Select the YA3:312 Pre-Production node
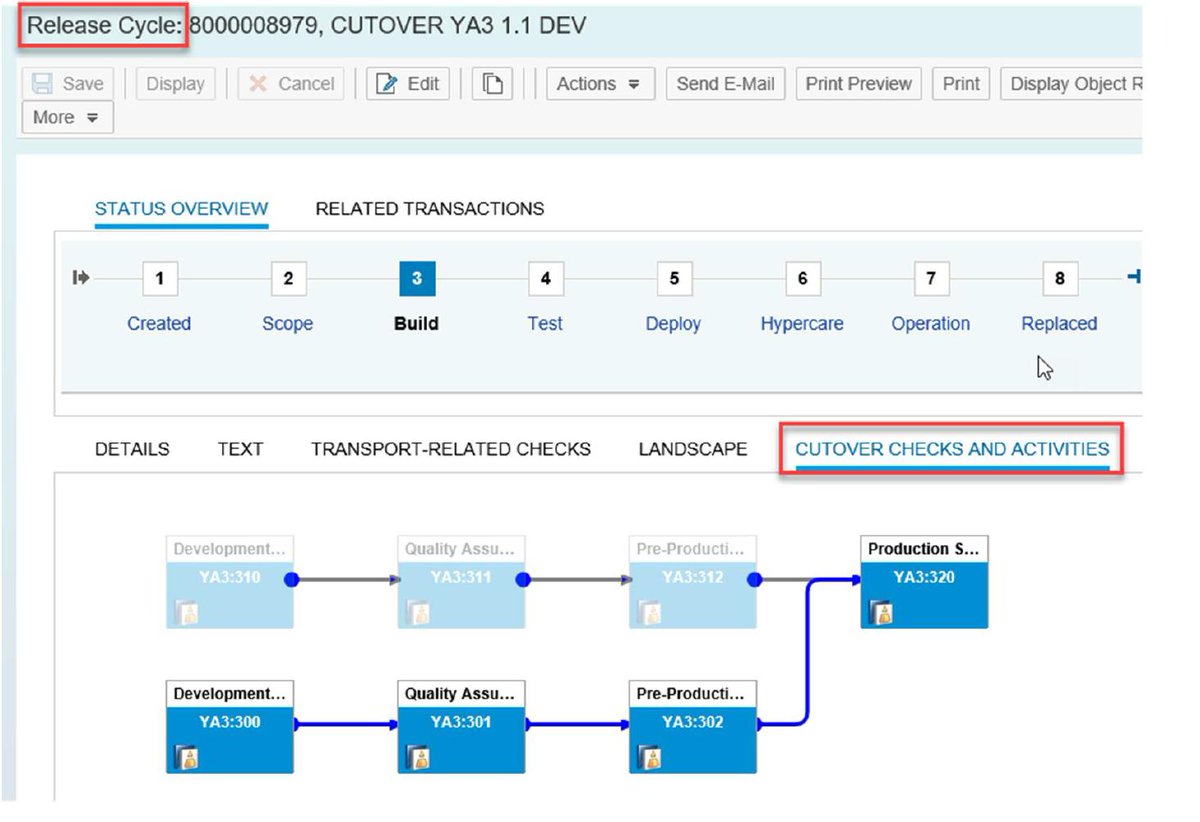This screenshot has width=1200, height=822. click(x=693, y=582)
